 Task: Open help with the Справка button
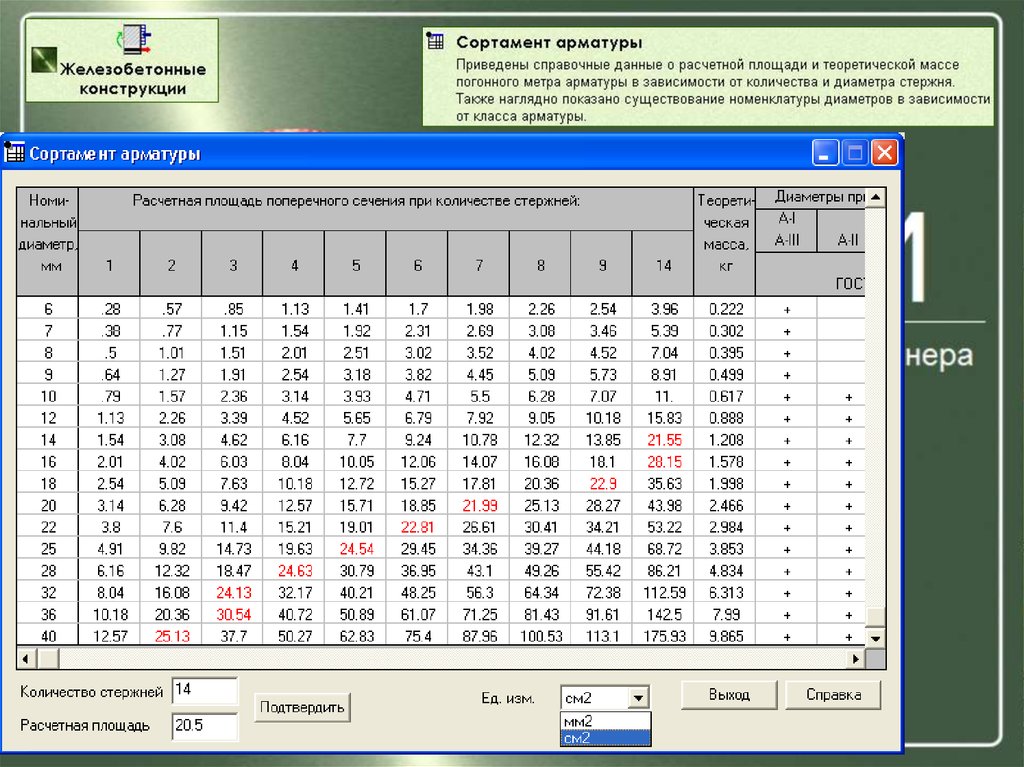pyautogui.click(x=832, y=694)
